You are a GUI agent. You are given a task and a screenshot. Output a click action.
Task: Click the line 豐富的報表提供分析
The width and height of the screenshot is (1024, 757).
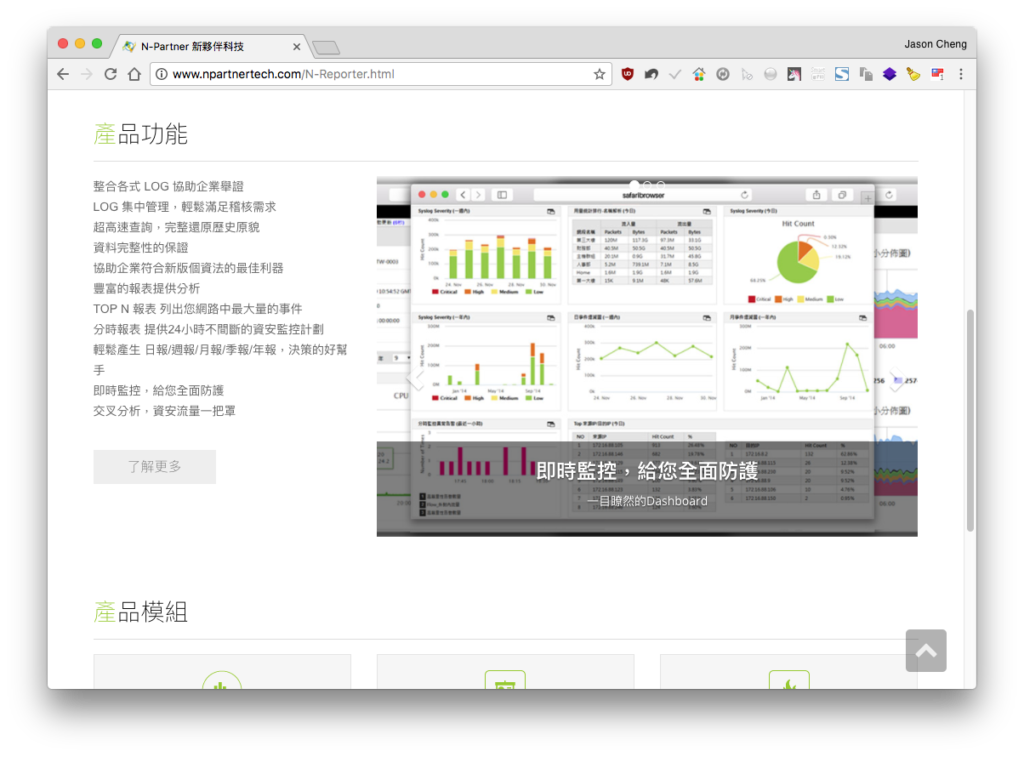pos(146,288)
